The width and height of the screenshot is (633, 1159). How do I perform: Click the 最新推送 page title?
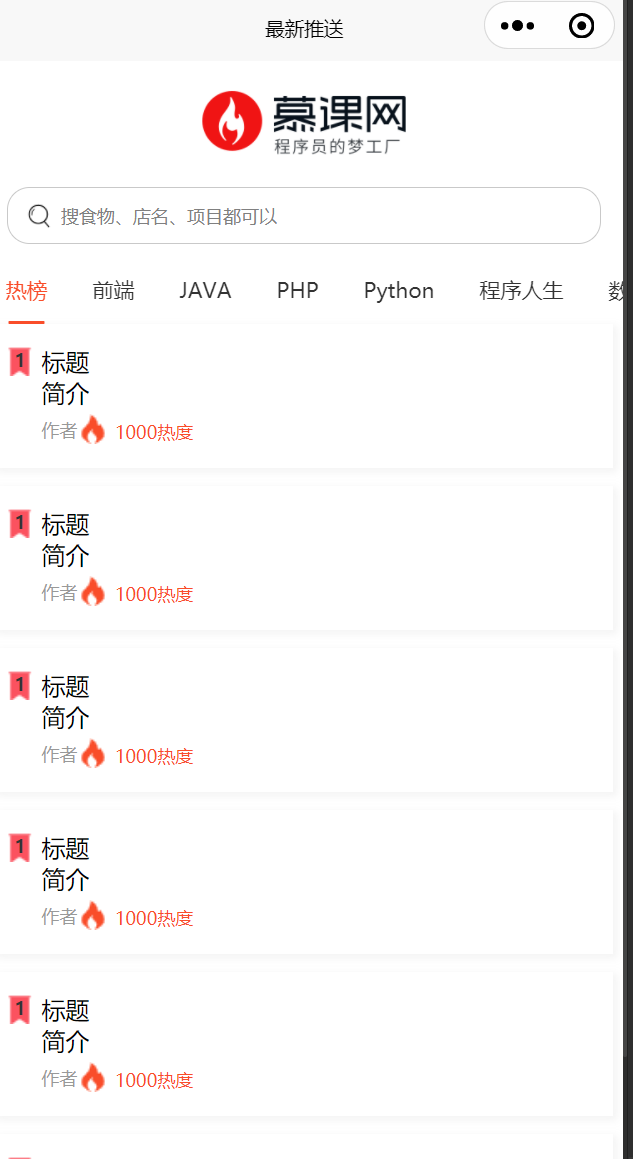click(x=304, y=30)
